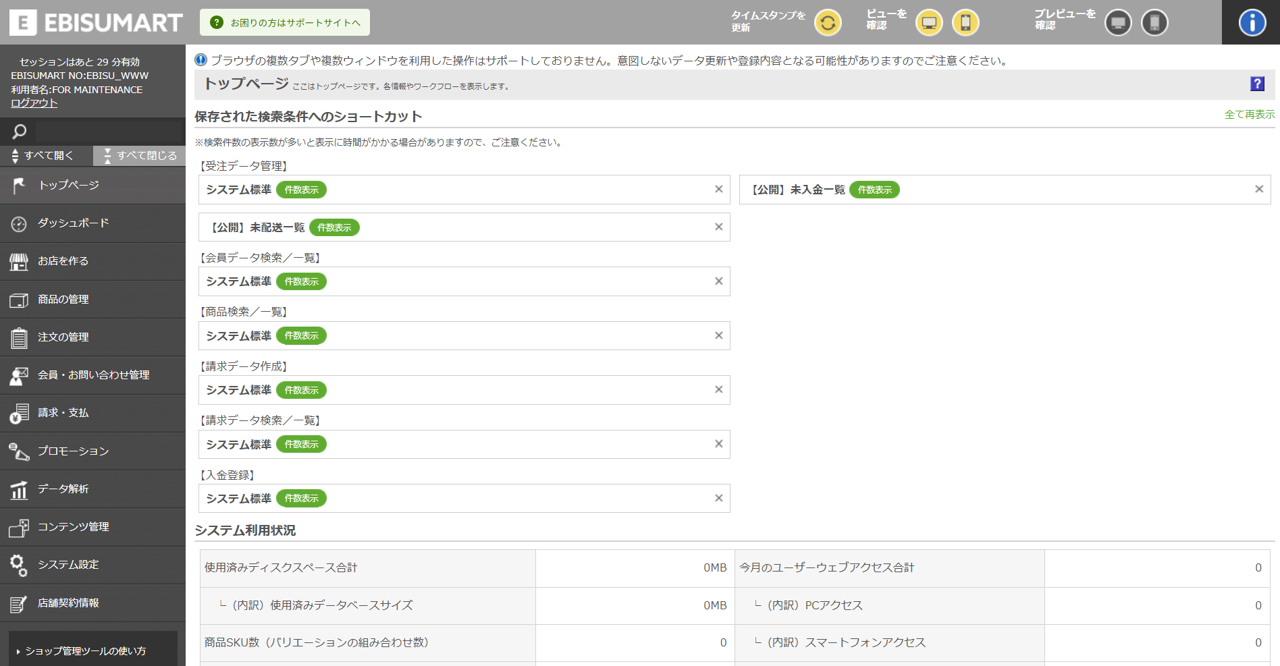Image resolution: width=1280 pixels, height=666 pixels.
Task: Check the PC view with the yellow monitor icon
Action: coord(929,21)
